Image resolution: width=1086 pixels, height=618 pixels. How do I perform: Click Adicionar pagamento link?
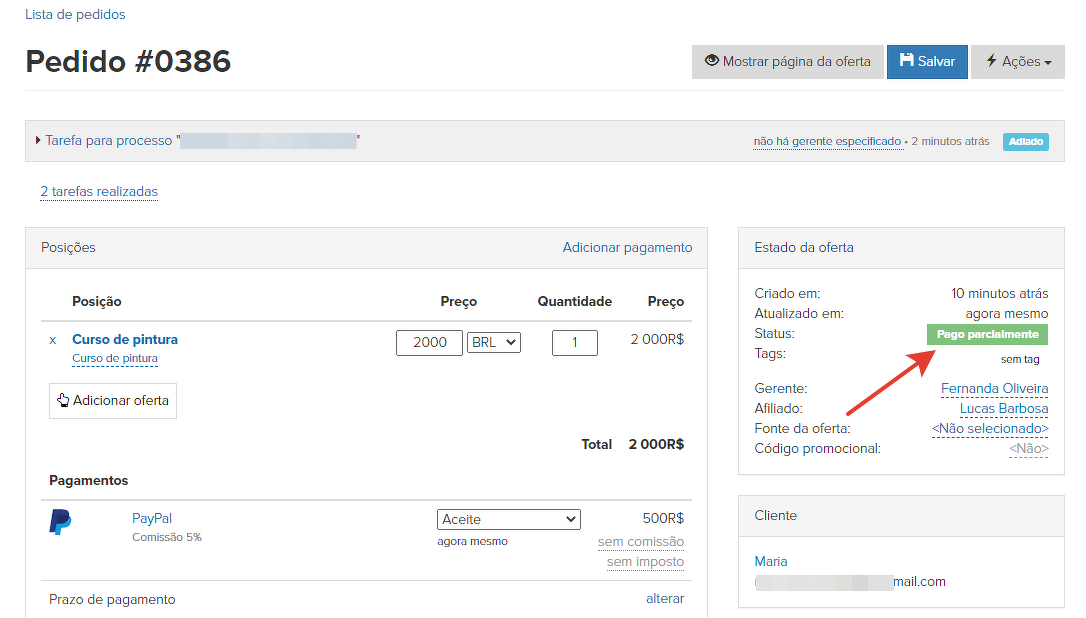627,247
